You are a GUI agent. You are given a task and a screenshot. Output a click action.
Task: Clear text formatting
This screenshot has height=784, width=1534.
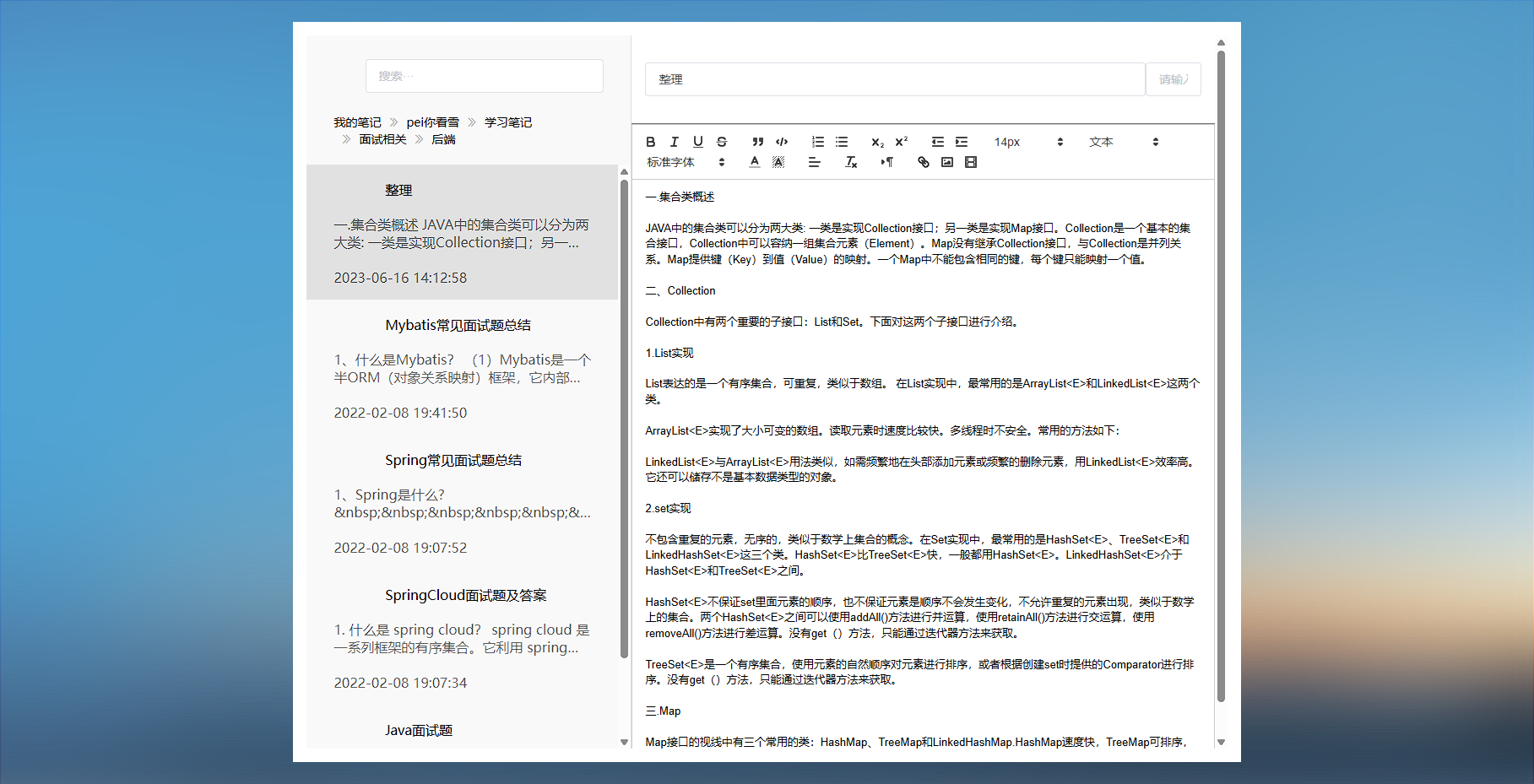coord(851,162)
